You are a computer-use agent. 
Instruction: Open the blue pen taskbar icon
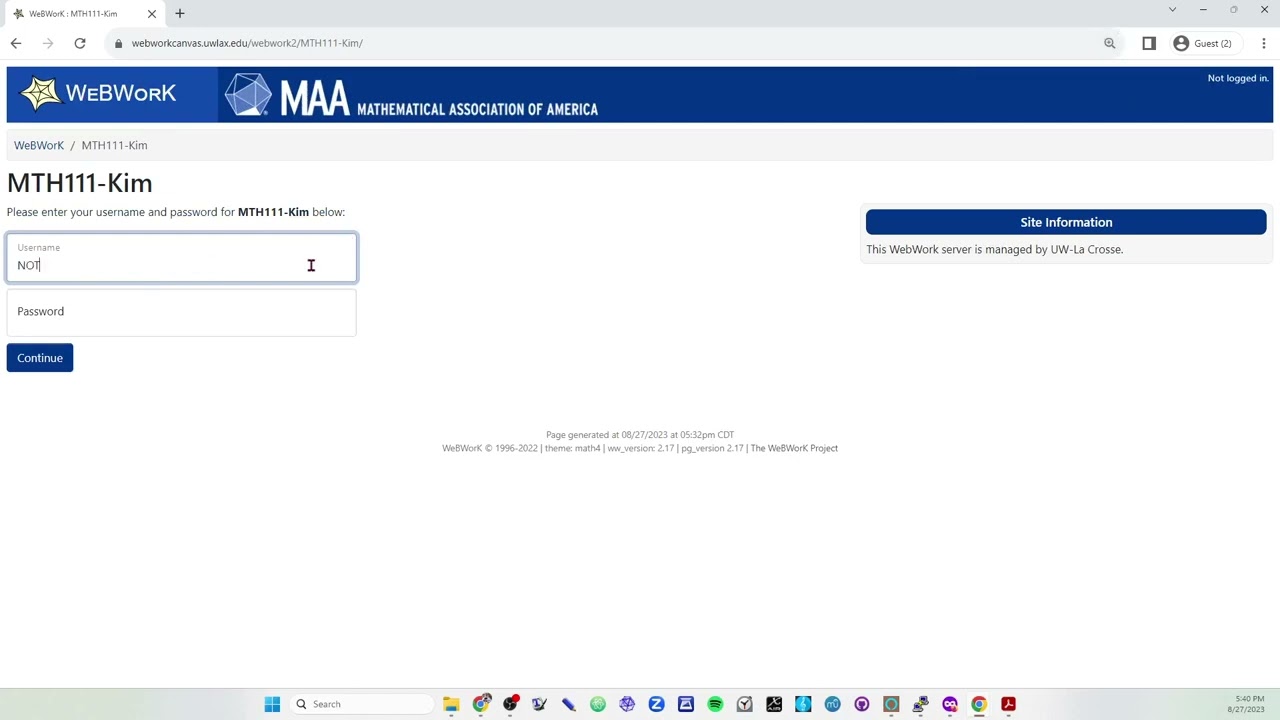(569, 704)
